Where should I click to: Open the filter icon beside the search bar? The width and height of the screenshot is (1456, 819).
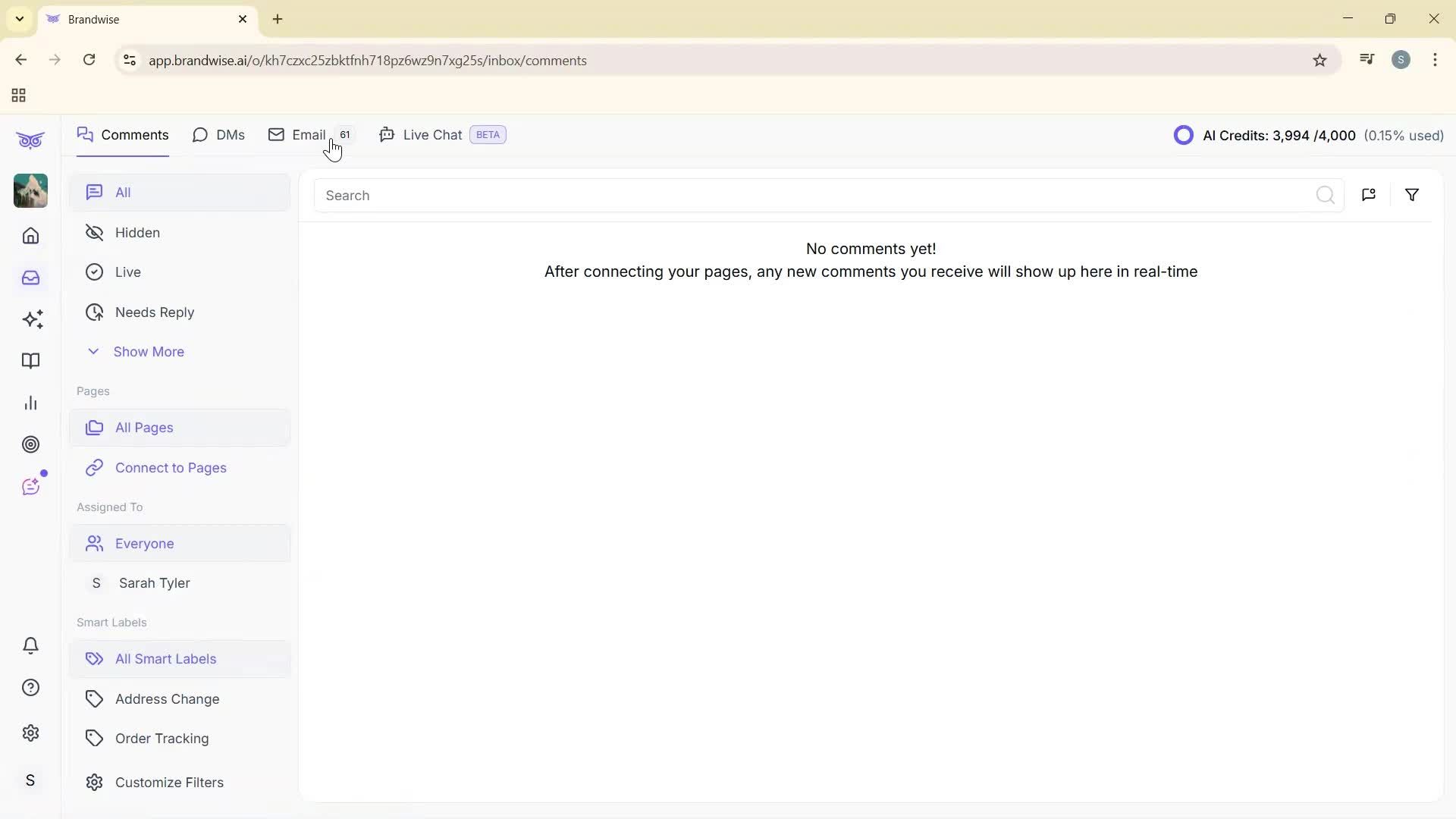(1412, 195)
